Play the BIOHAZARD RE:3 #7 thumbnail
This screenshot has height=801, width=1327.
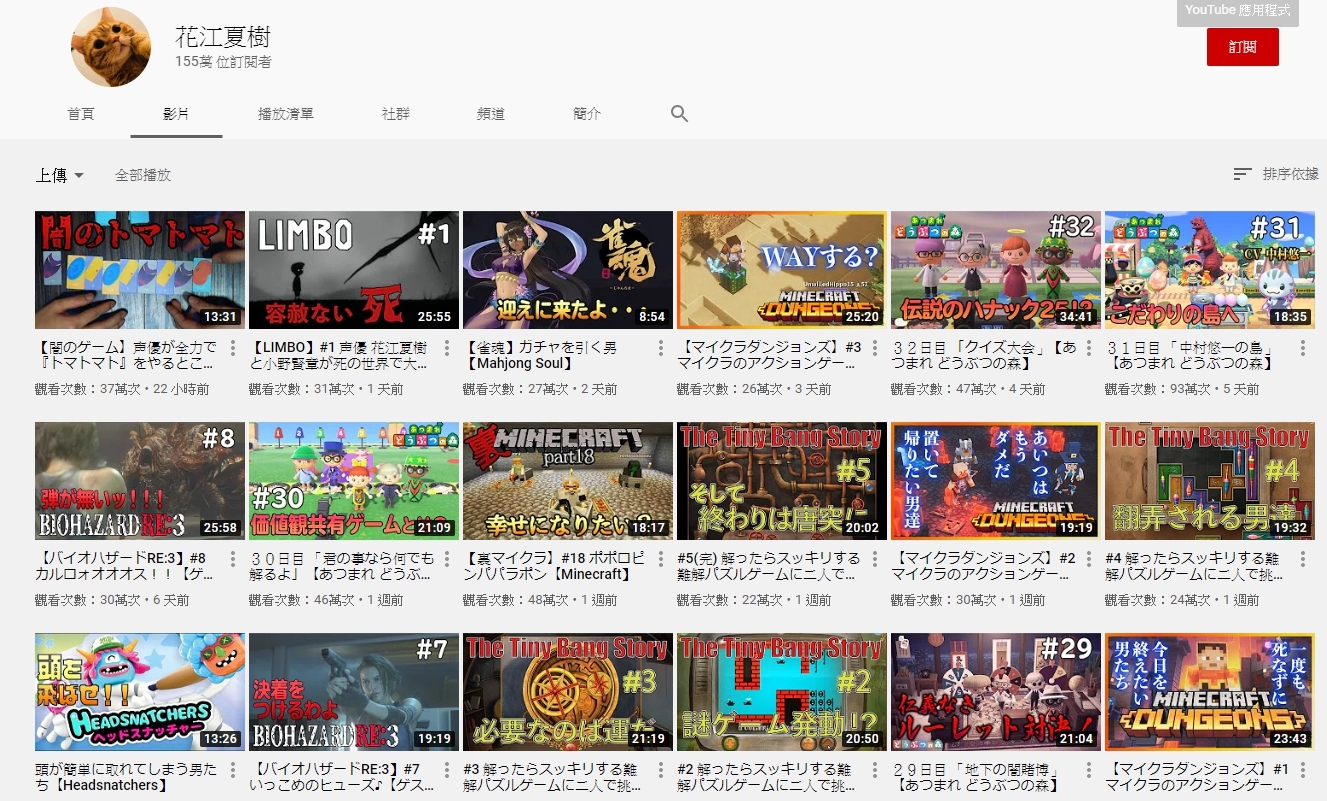(x=354, y=692)
